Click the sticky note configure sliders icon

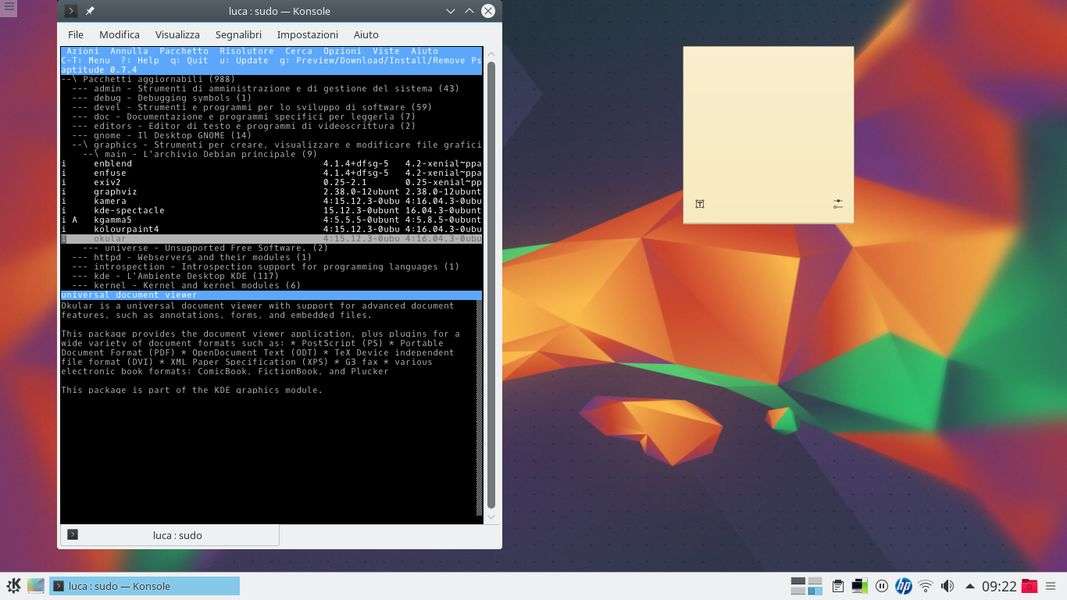pyautogui.click(x=837, y=204)
